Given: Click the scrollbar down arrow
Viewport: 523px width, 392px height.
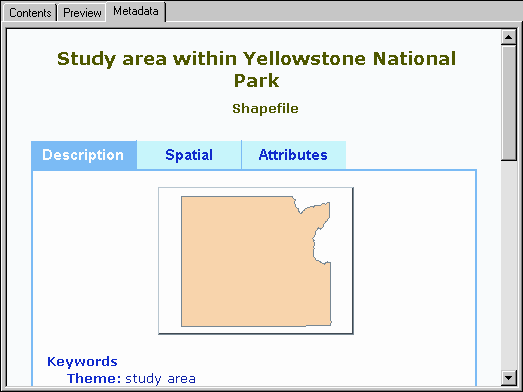Looking at the screenshot, I should [509, 378].
